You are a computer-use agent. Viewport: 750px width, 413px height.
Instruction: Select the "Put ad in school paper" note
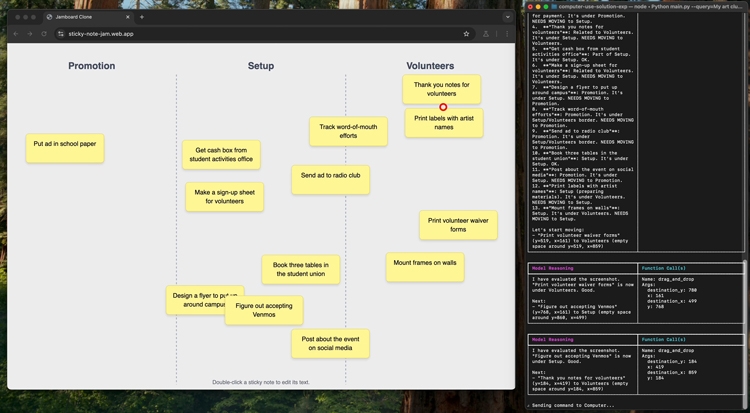(65, 148)
